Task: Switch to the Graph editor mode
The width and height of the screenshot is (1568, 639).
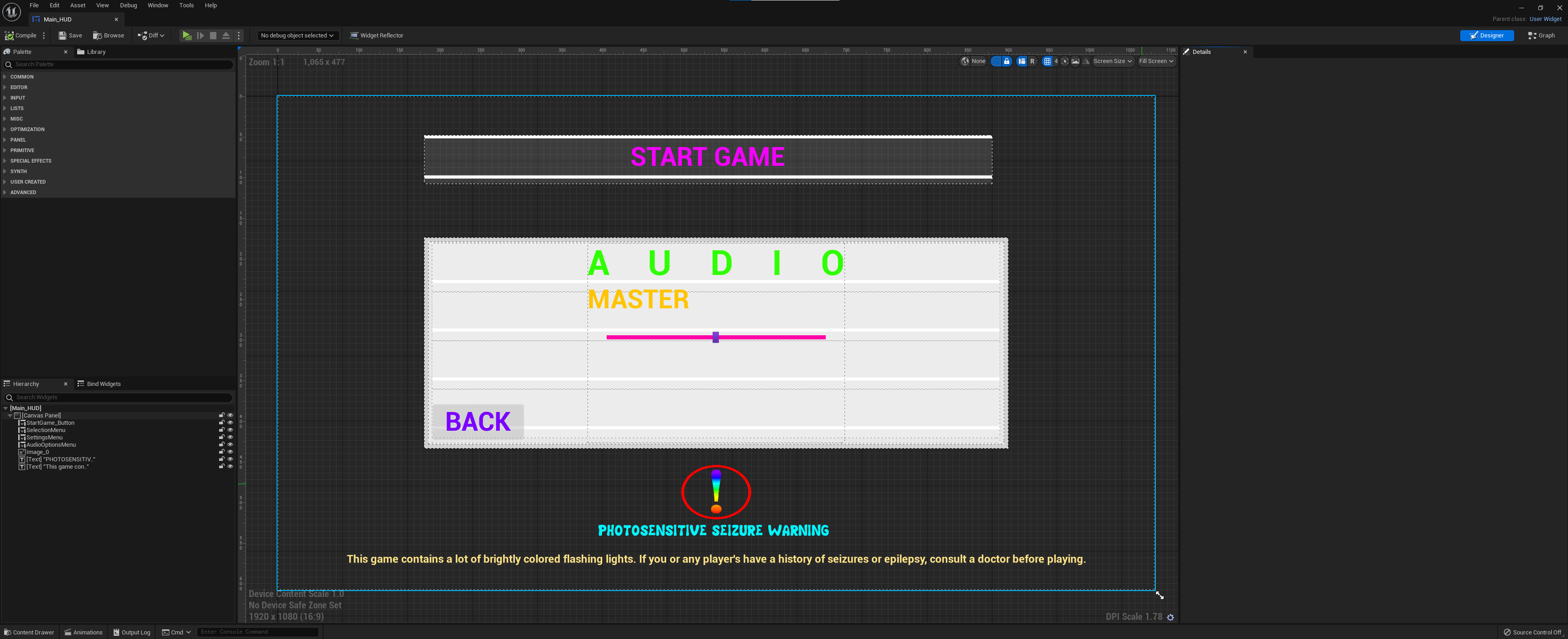Action: point(1541,35)
